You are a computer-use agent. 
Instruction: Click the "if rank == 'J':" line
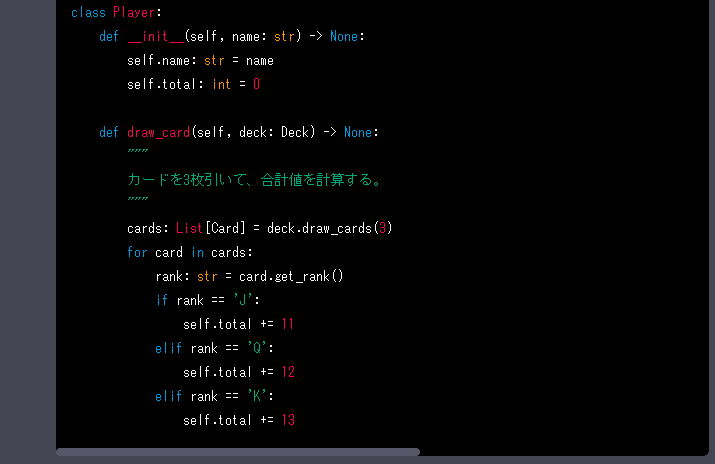coord(207,300)
